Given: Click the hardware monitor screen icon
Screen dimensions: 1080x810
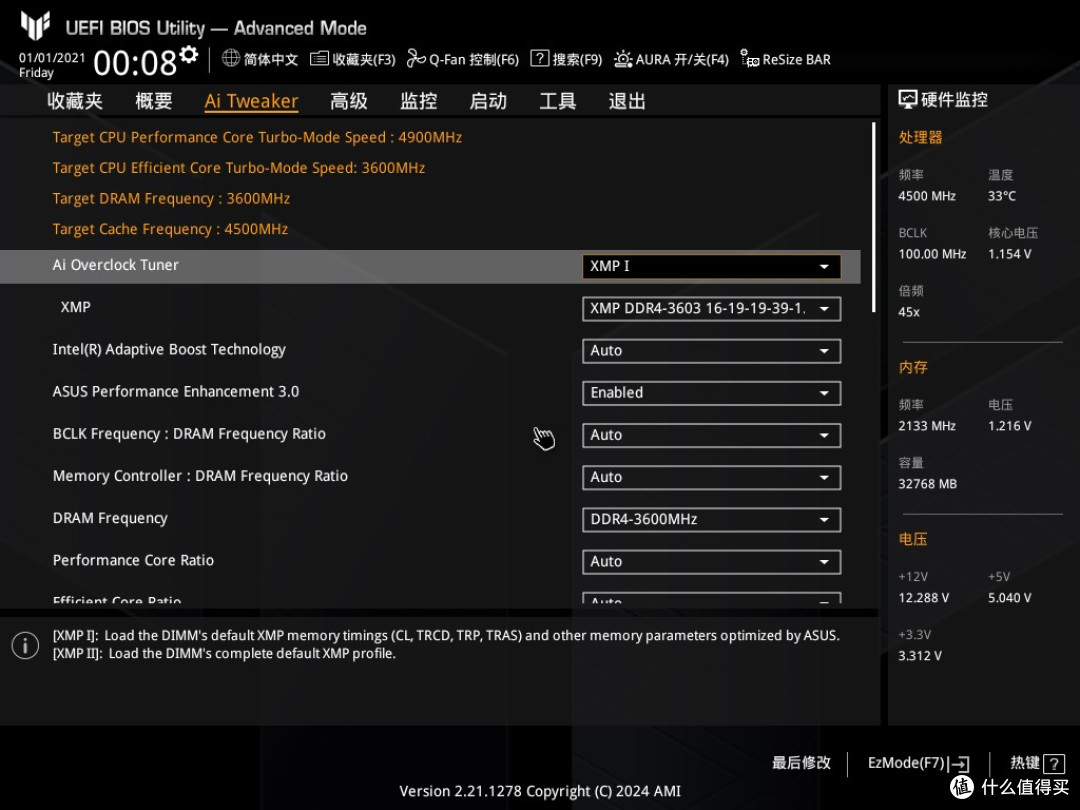Looking at the screenshot, I should (x=908, y=100).
